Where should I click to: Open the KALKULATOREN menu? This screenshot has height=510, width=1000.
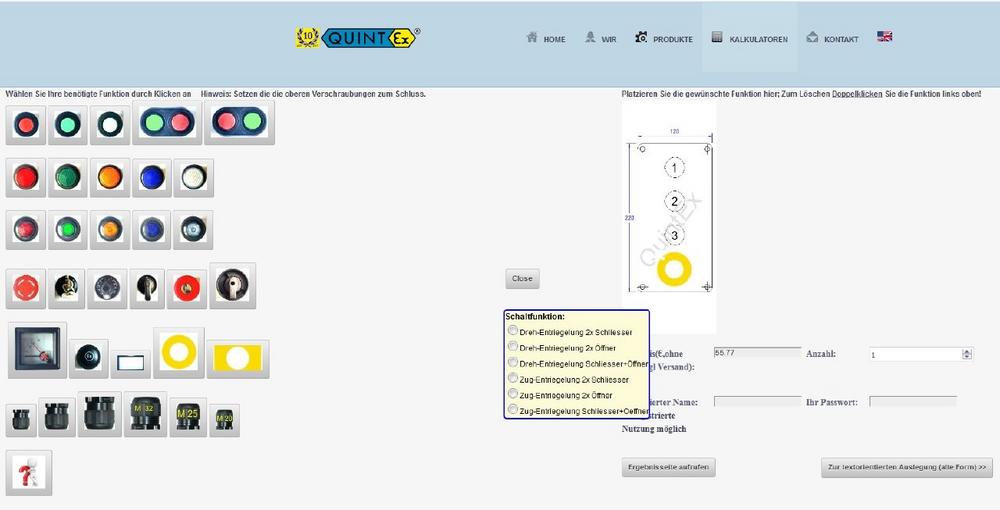coord(749,38)
